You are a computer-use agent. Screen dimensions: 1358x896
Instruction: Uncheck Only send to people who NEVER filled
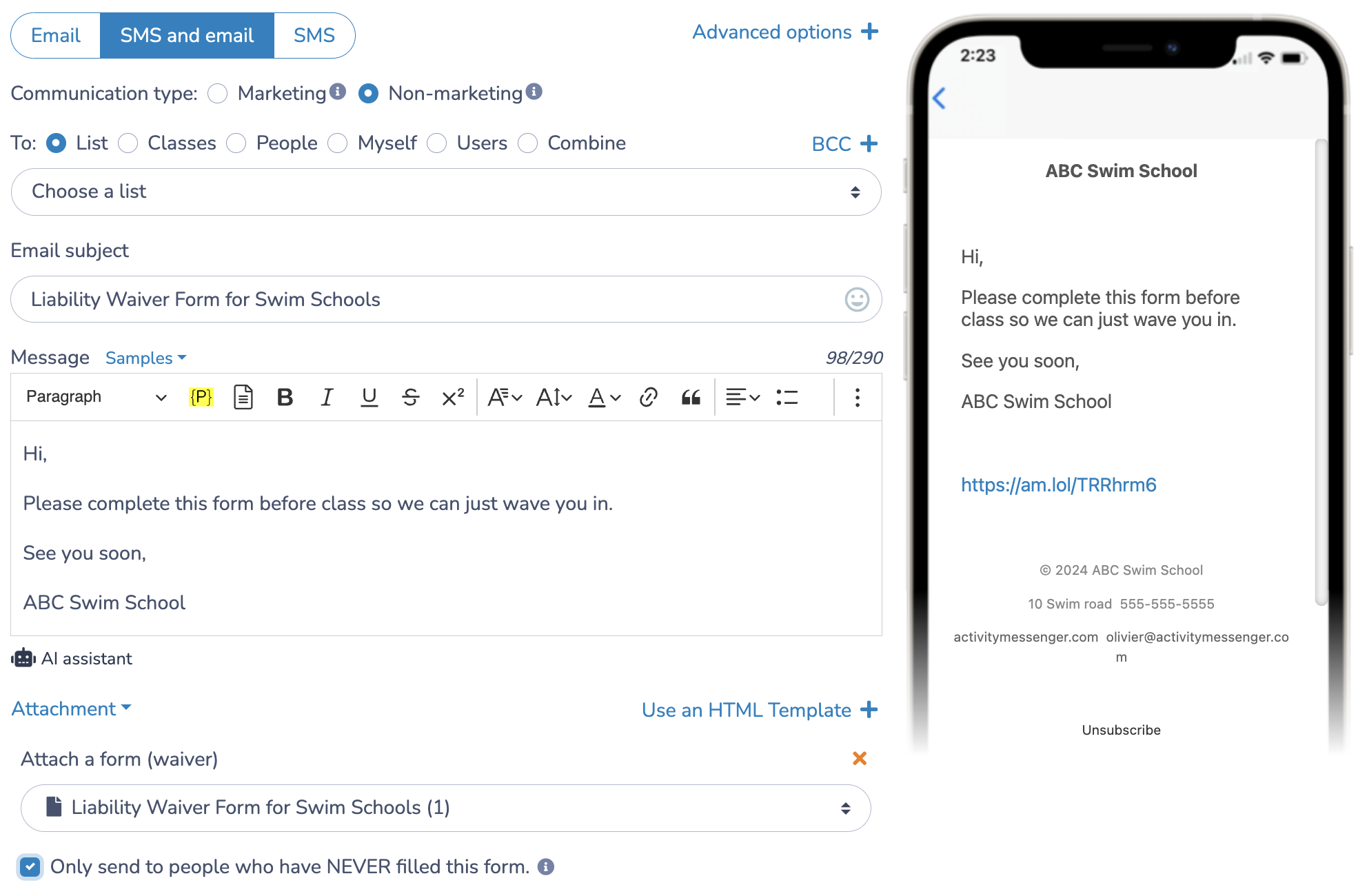[30, 866]
